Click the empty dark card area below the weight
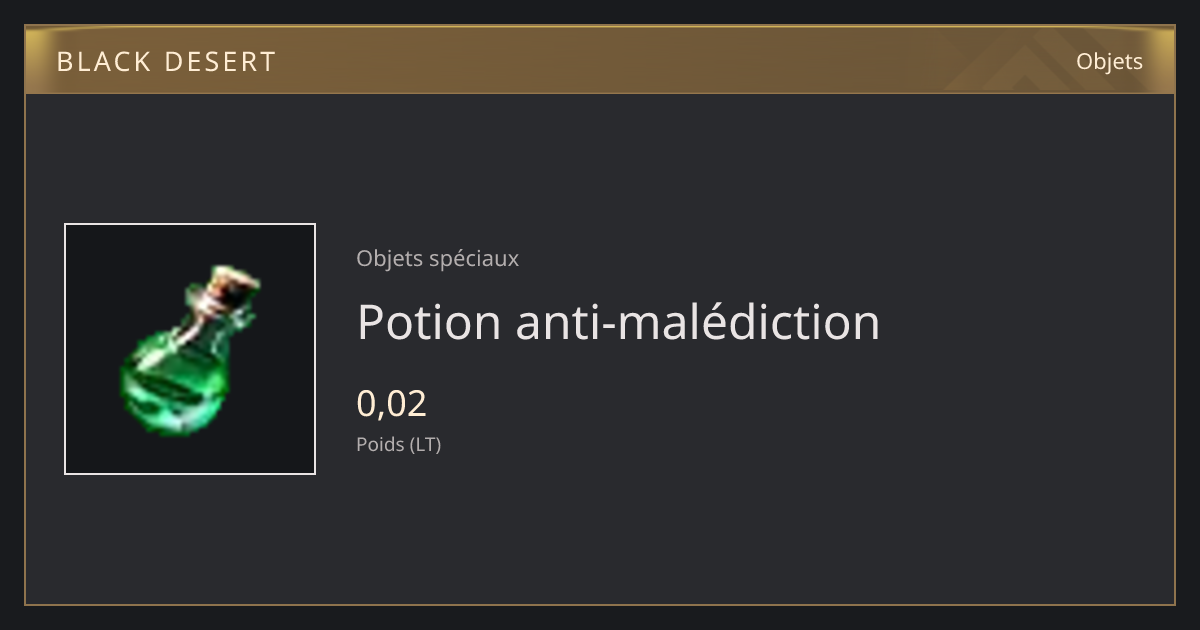1200x630 pixels. tap(700, 530)
